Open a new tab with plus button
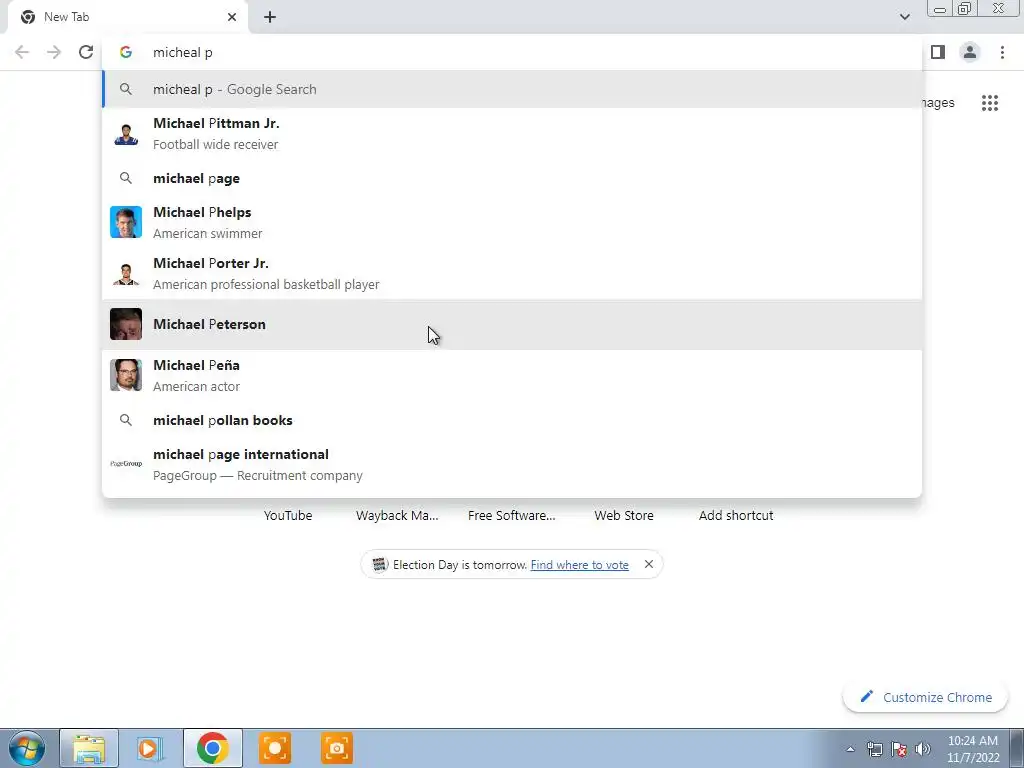The image size is (1024, 768). pos(270,17)
